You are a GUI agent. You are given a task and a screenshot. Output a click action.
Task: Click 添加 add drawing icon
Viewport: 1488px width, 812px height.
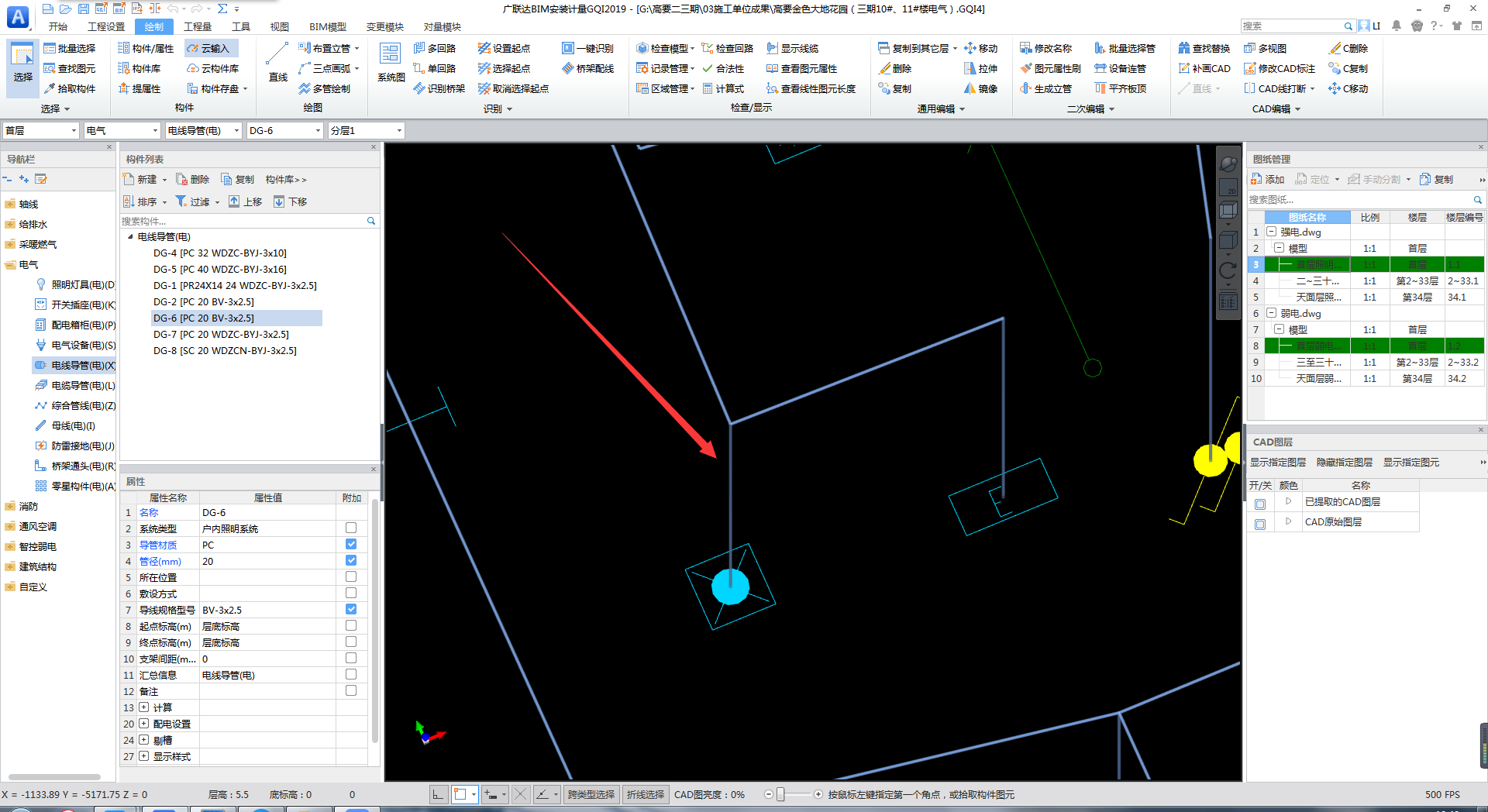pos(1267,179)
